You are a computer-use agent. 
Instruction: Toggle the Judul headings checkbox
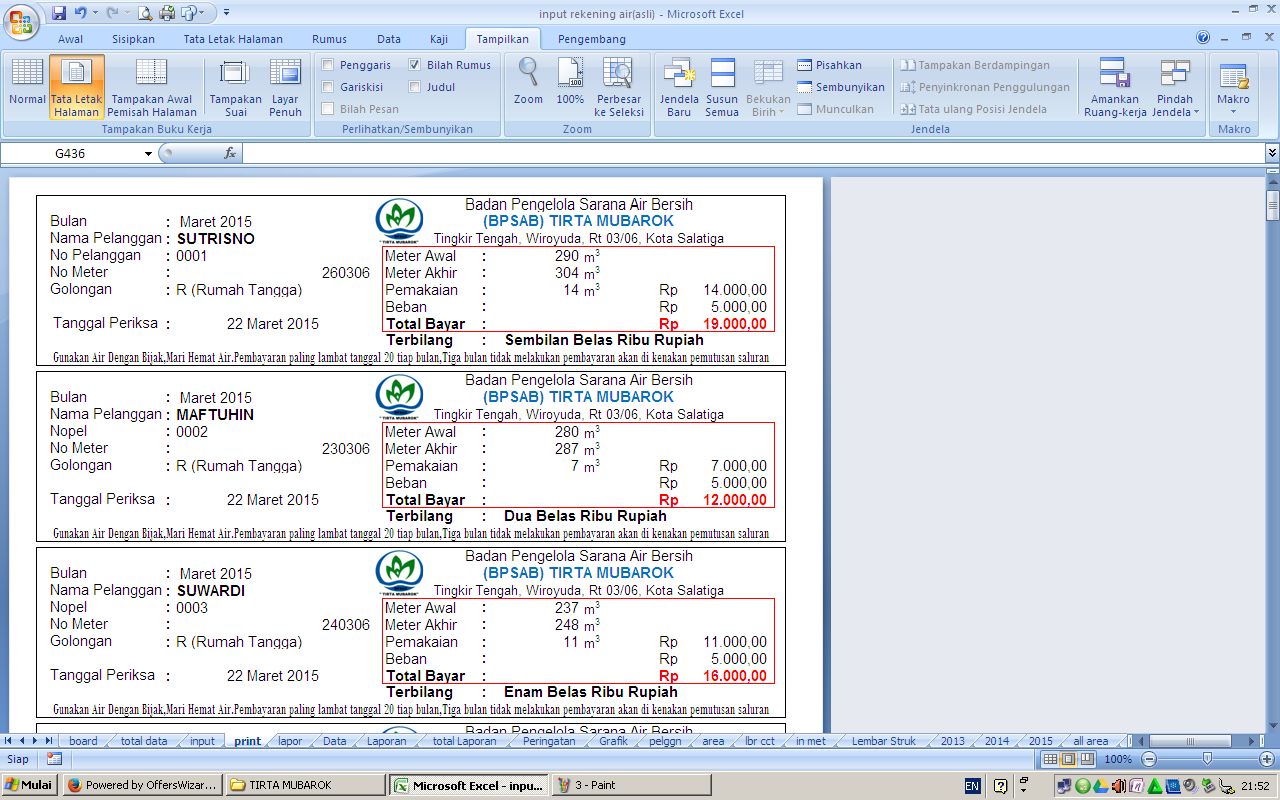(415, 87)
